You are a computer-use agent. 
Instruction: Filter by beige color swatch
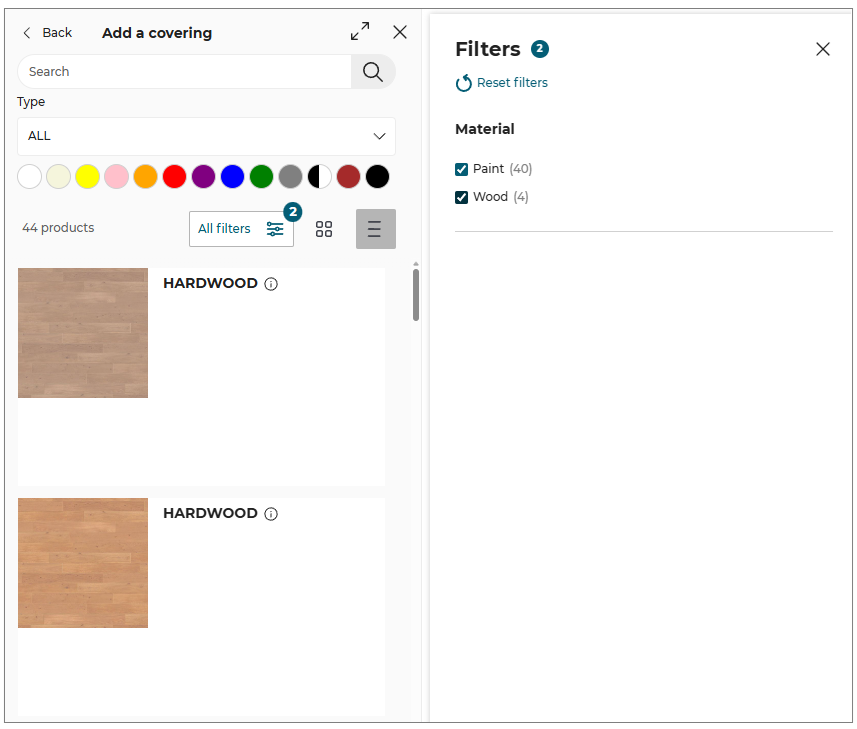tap(58, 177)
